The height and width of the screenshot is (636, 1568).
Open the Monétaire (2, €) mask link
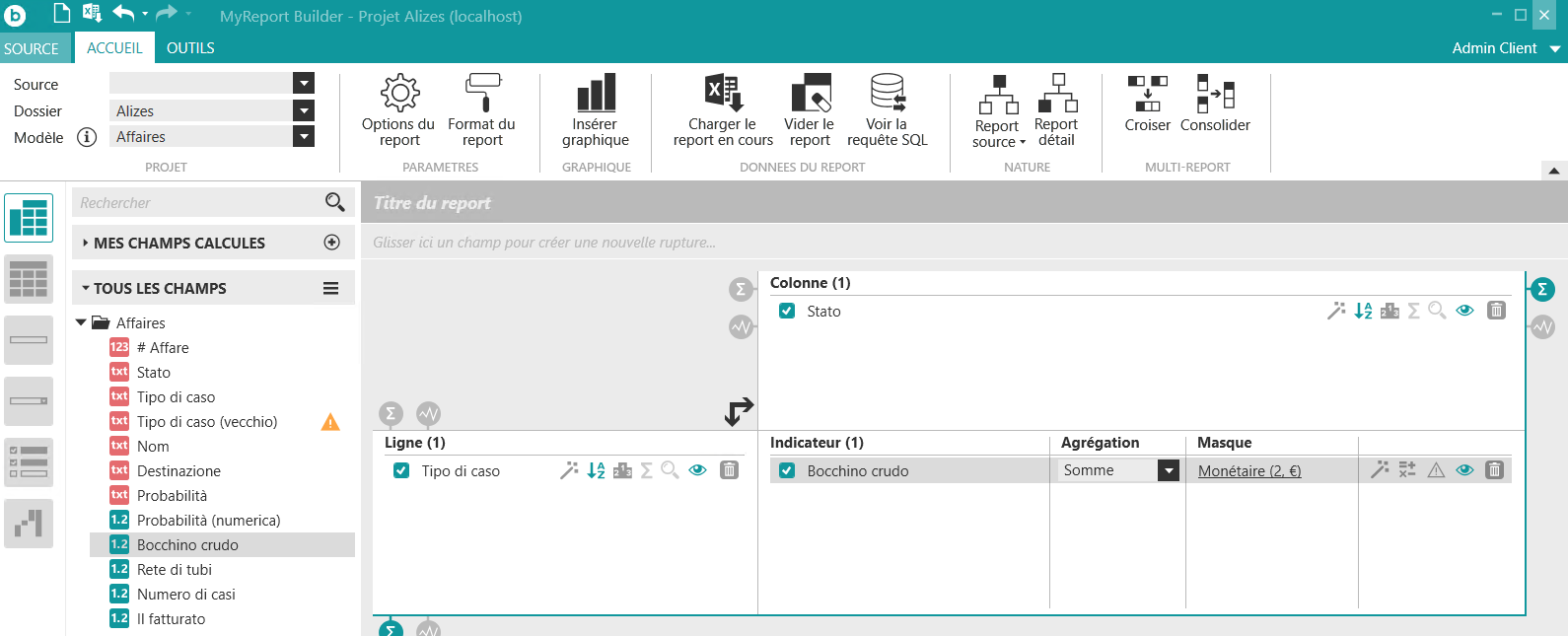pos(1248,471)
